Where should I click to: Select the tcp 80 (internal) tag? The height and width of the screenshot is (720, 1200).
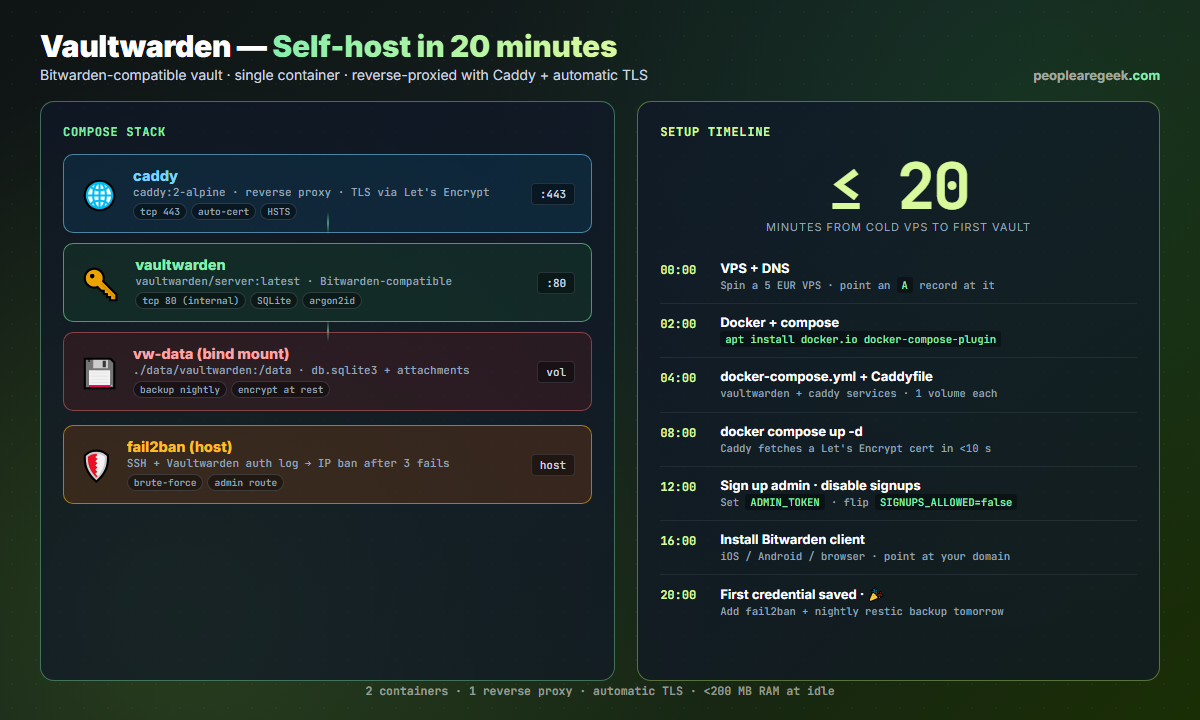(190, 301)
